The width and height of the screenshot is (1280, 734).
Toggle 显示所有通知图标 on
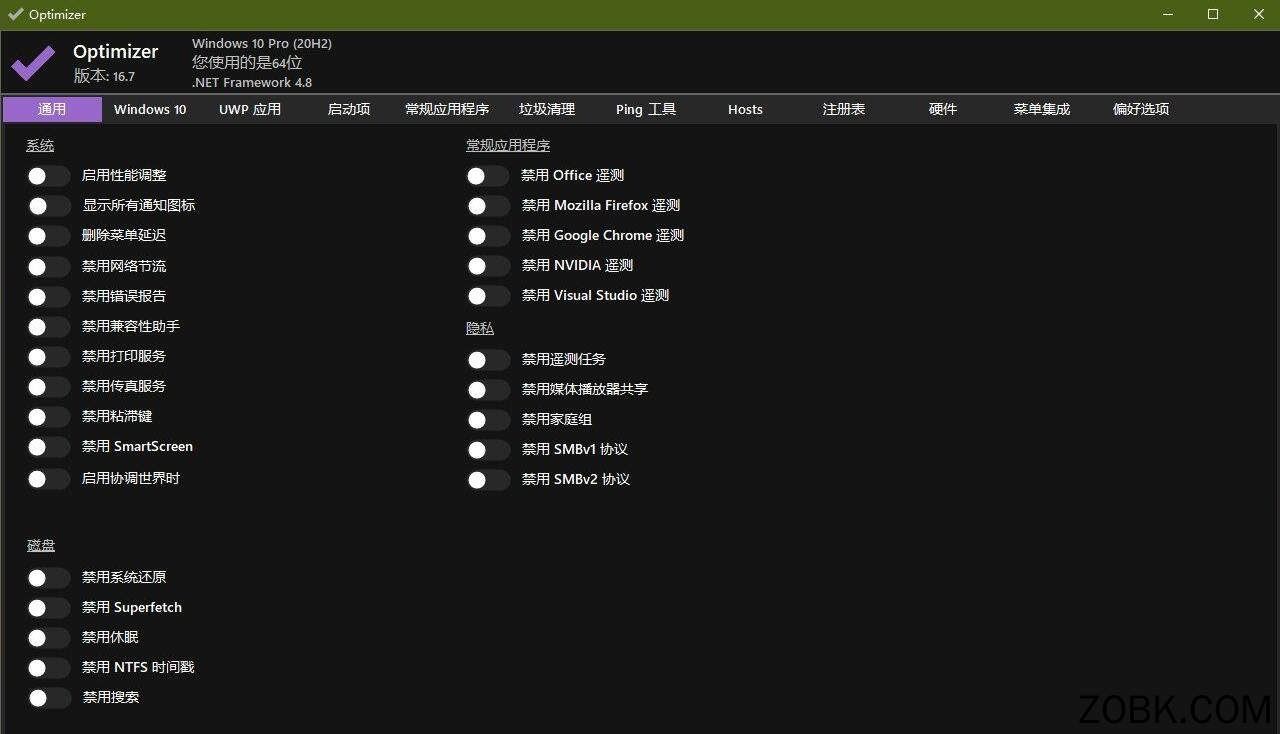47,205
